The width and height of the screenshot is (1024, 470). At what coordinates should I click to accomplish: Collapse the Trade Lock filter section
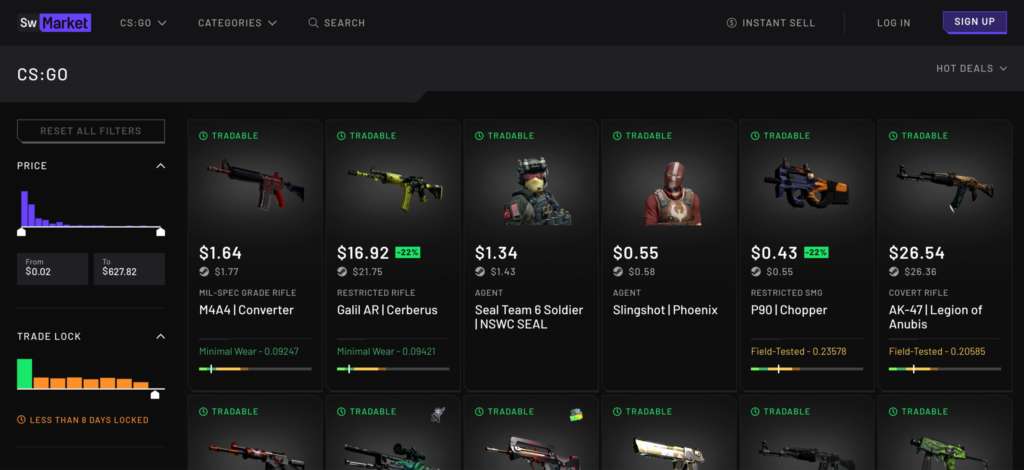[x=160, y=336]
